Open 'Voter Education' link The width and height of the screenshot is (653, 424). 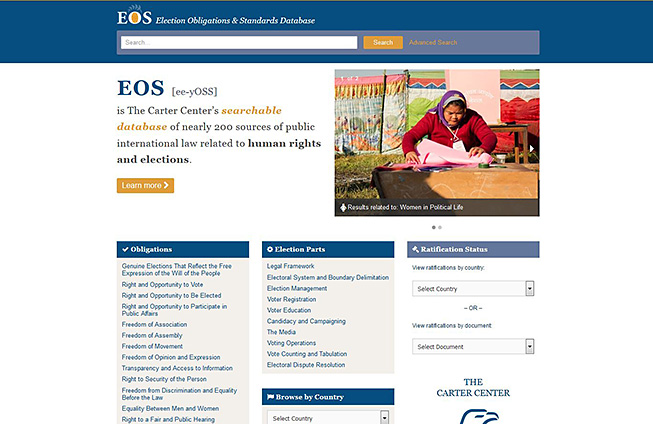point(289,310)
